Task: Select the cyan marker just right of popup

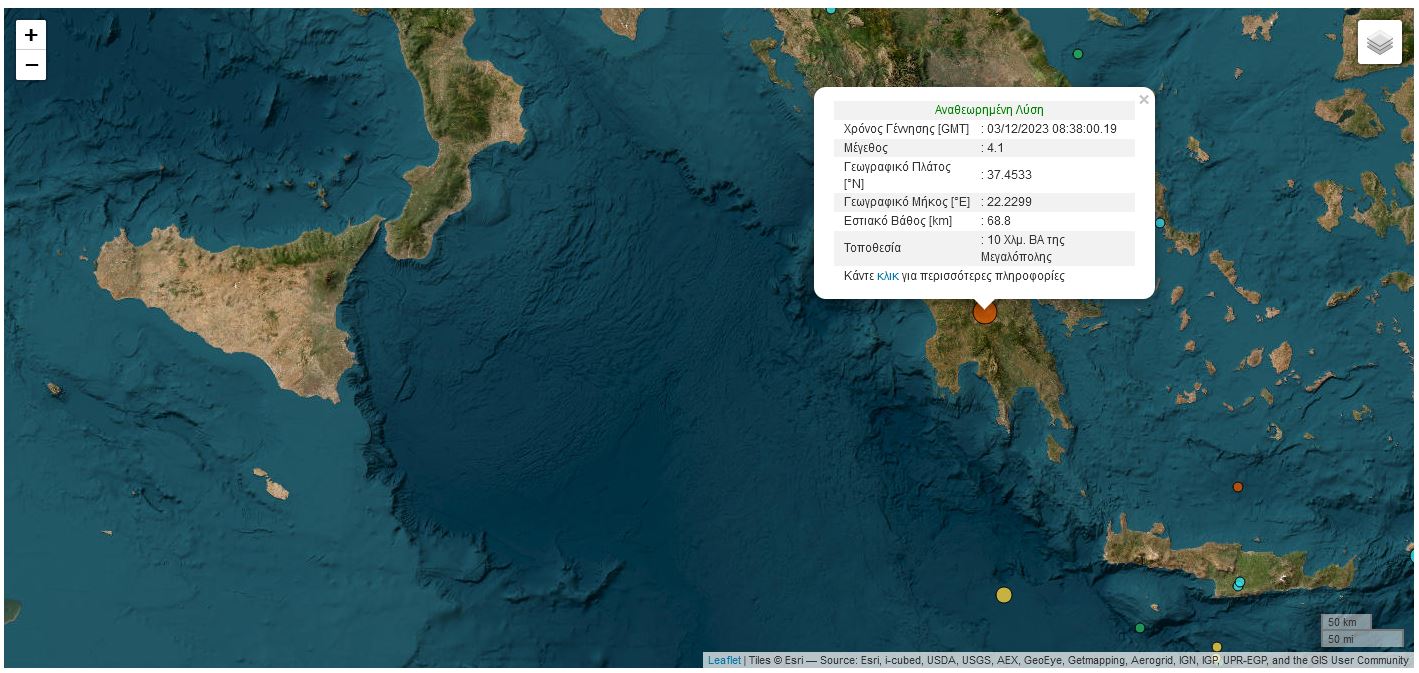Action: coord(1160,223)
